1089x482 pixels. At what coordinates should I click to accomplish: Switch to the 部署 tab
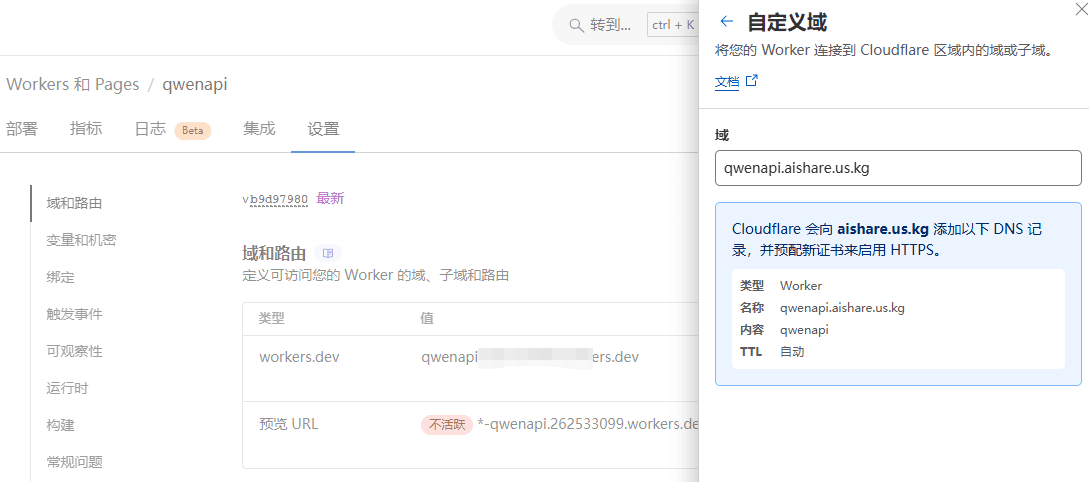22,128
